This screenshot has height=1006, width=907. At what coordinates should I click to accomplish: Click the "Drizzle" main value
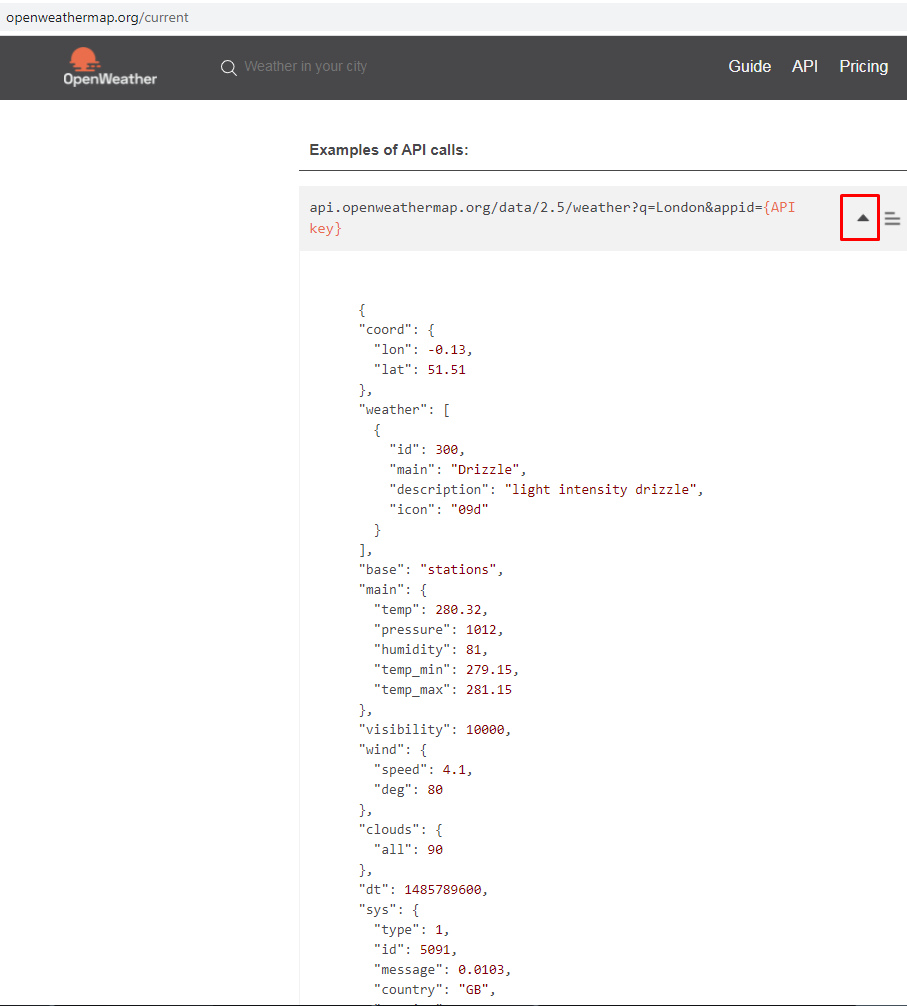tap(484, 470)
